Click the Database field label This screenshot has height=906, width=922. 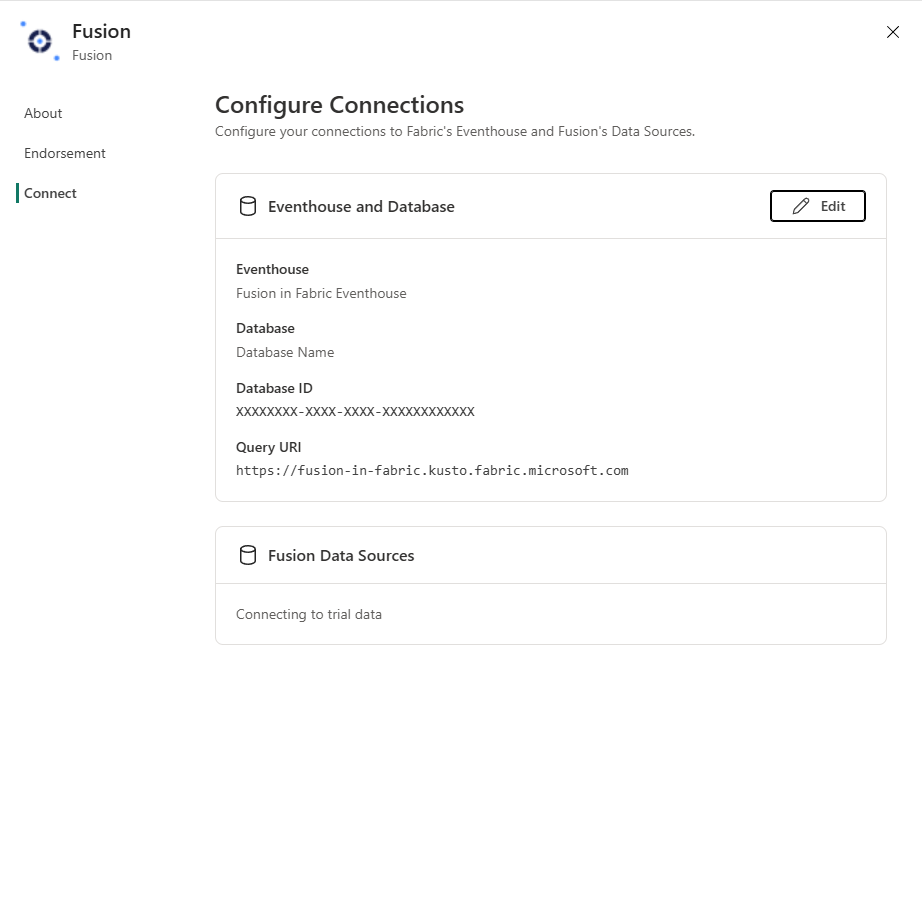coord(265,329)
